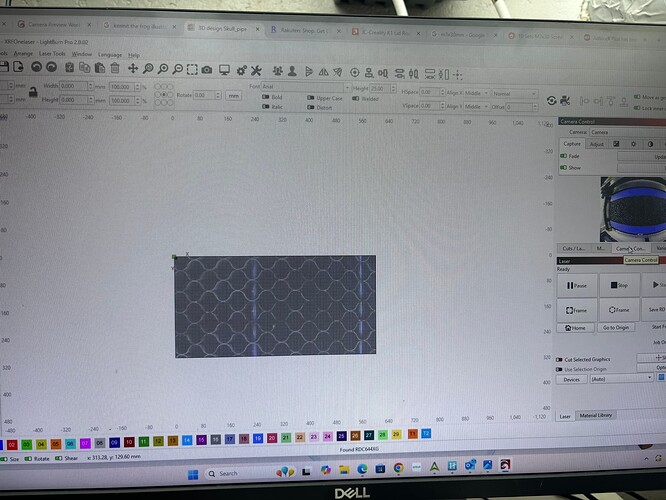Image resolution: width=666 pixels, height=500 pixels.
Task: Open the Laser Tools menu
Action: tap(52, 54)
